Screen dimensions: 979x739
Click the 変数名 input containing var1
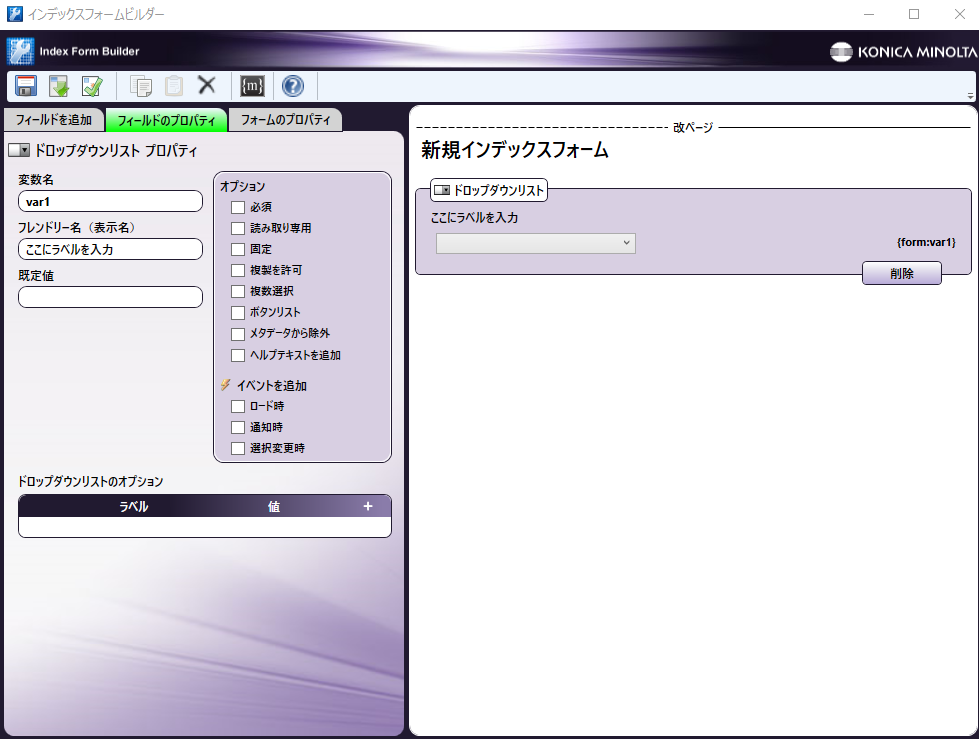tap(111, 202)
